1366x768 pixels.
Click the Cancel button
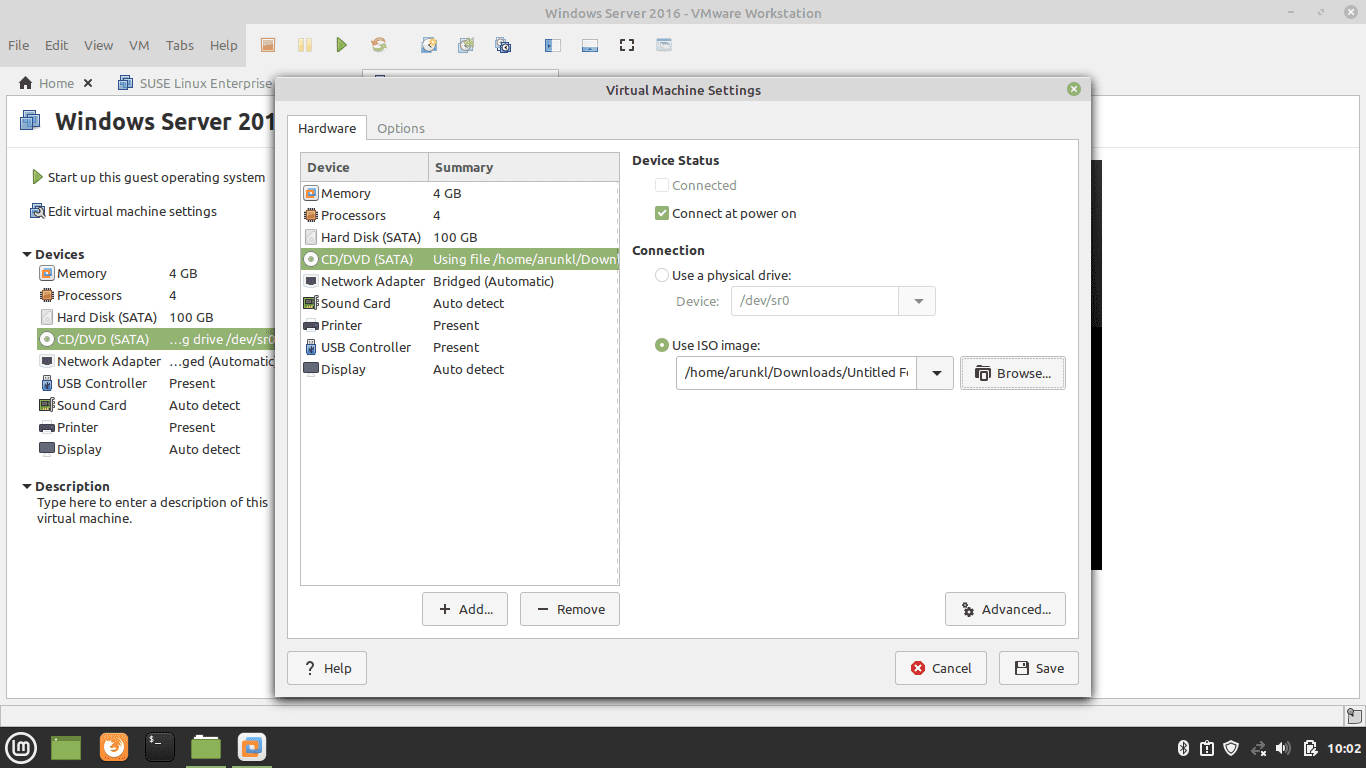click(941, 668)
